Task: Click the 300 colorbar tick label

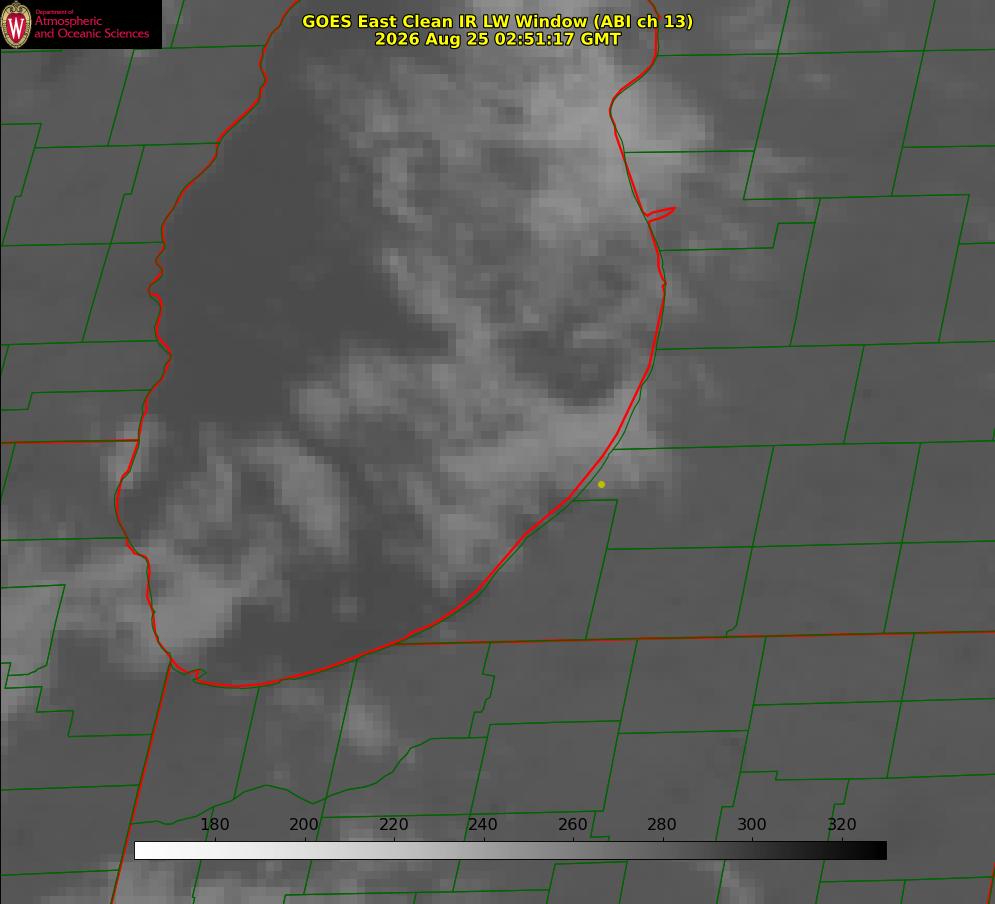Action: tap(752, 824)
